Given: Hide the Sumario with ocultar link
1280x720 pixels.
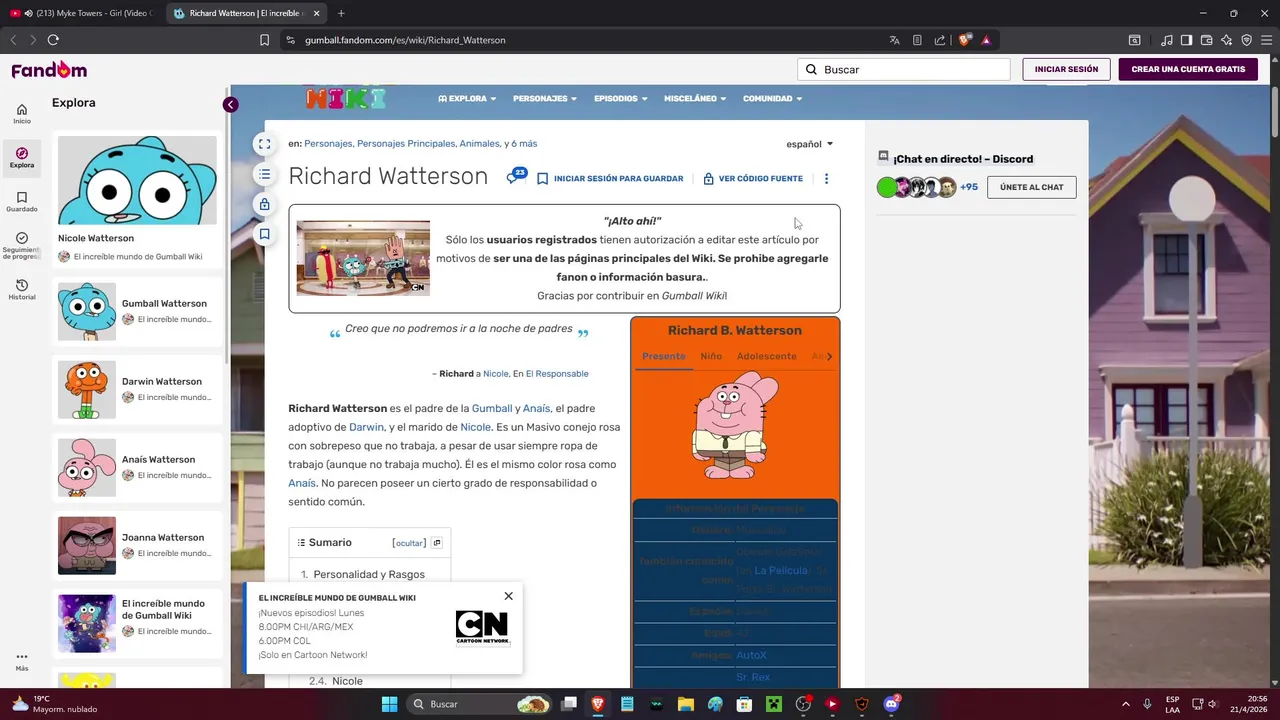Looking at the screenshot, I should [x=409, y=543].
